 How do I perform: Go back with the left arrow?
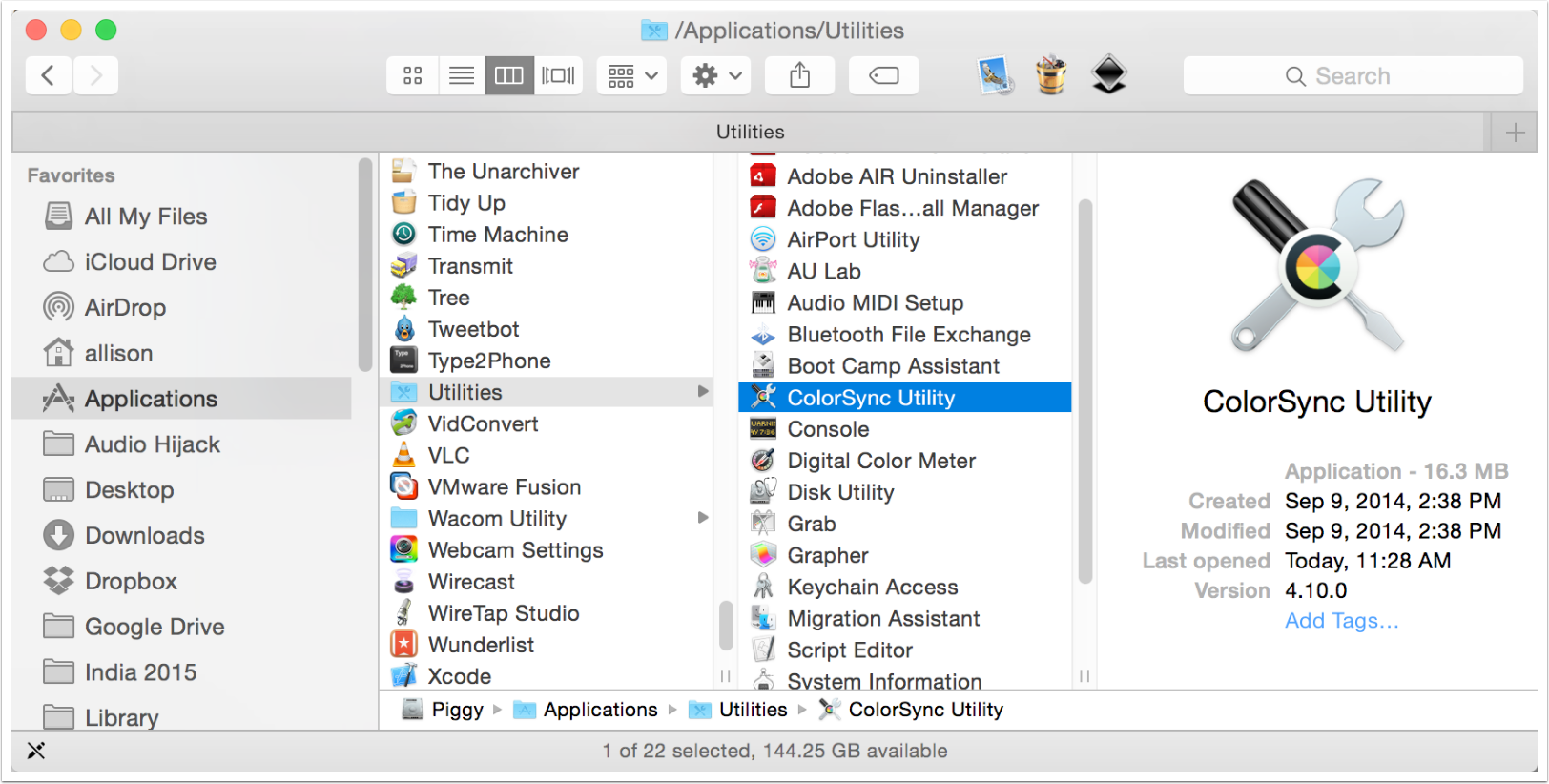tap(49, 75)
